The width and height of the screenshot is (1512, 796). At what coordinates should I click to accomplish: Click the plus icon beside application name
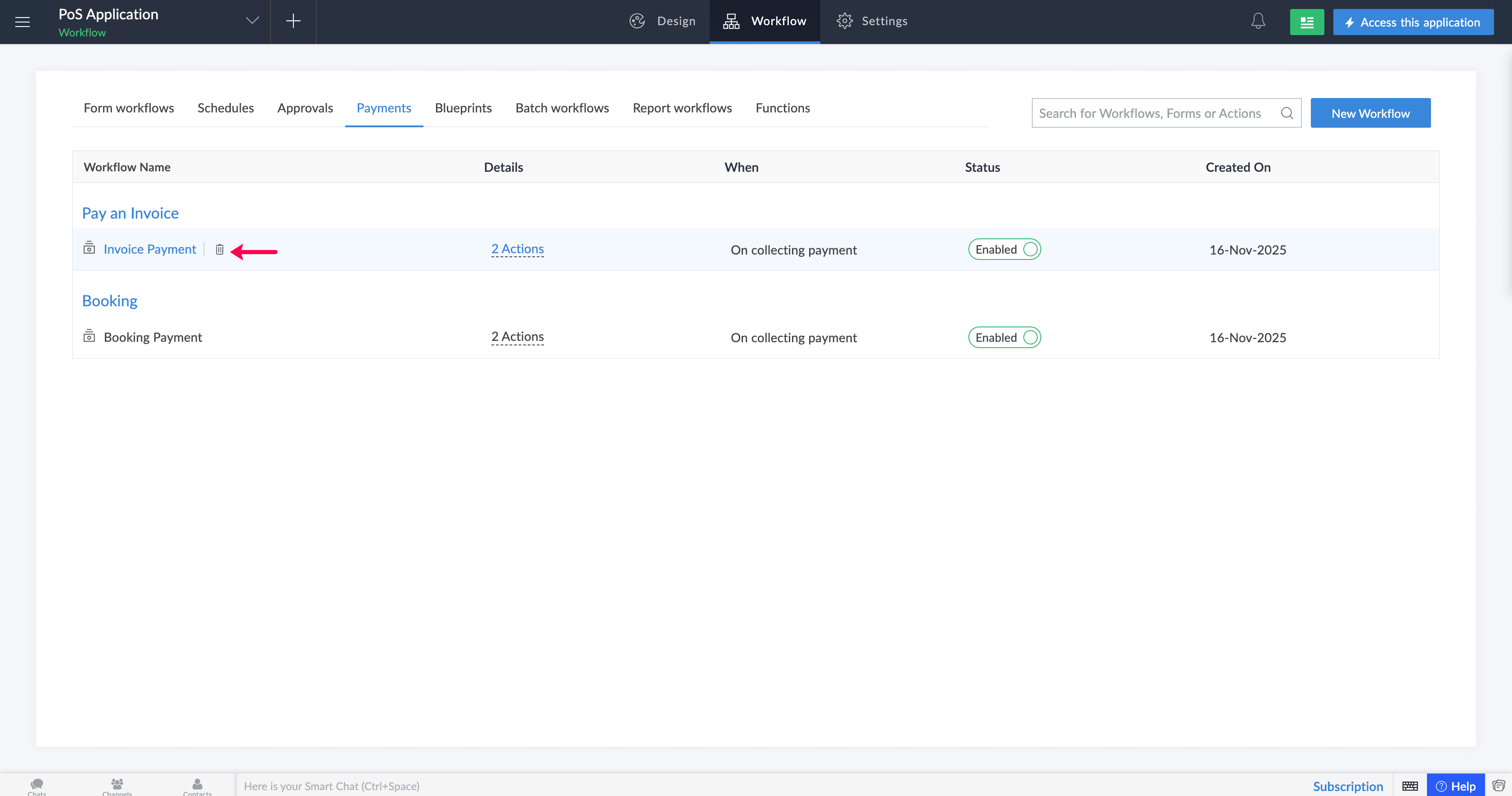tap(293, 22)
